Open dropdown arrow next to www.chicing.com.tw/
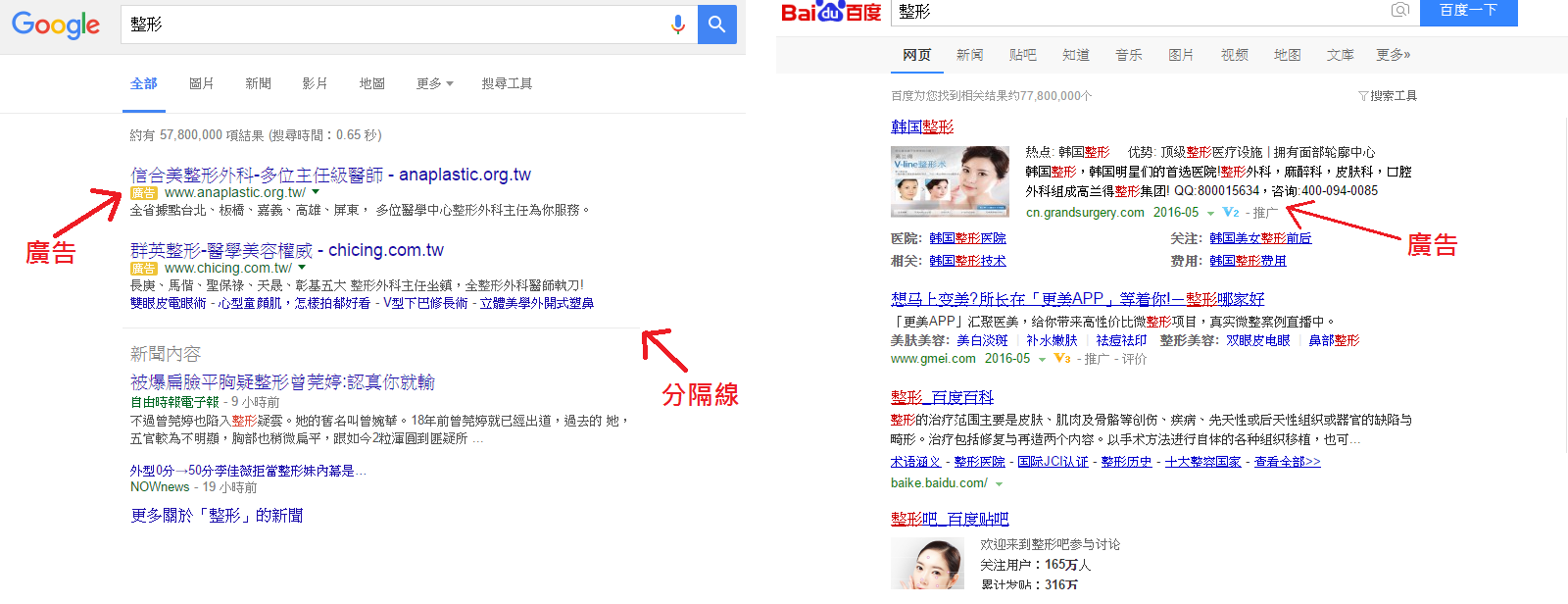 [302, 268]
